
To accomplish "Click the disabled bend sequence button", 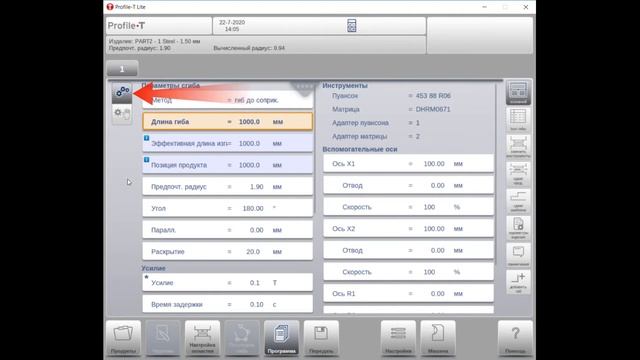I will click(242, 338).
